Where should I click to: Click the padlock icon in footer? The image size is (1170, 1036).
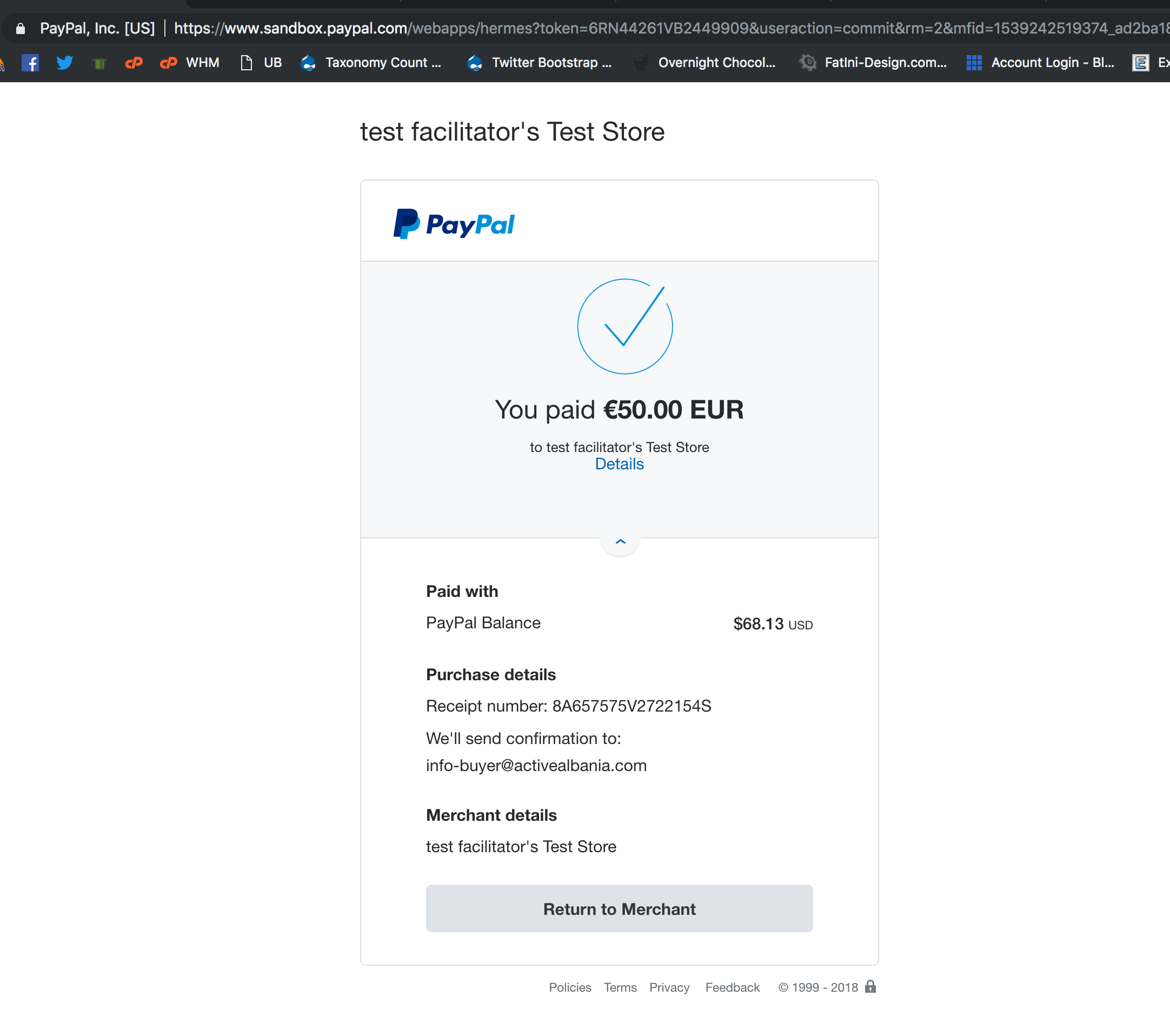click(x=870, y=986)
